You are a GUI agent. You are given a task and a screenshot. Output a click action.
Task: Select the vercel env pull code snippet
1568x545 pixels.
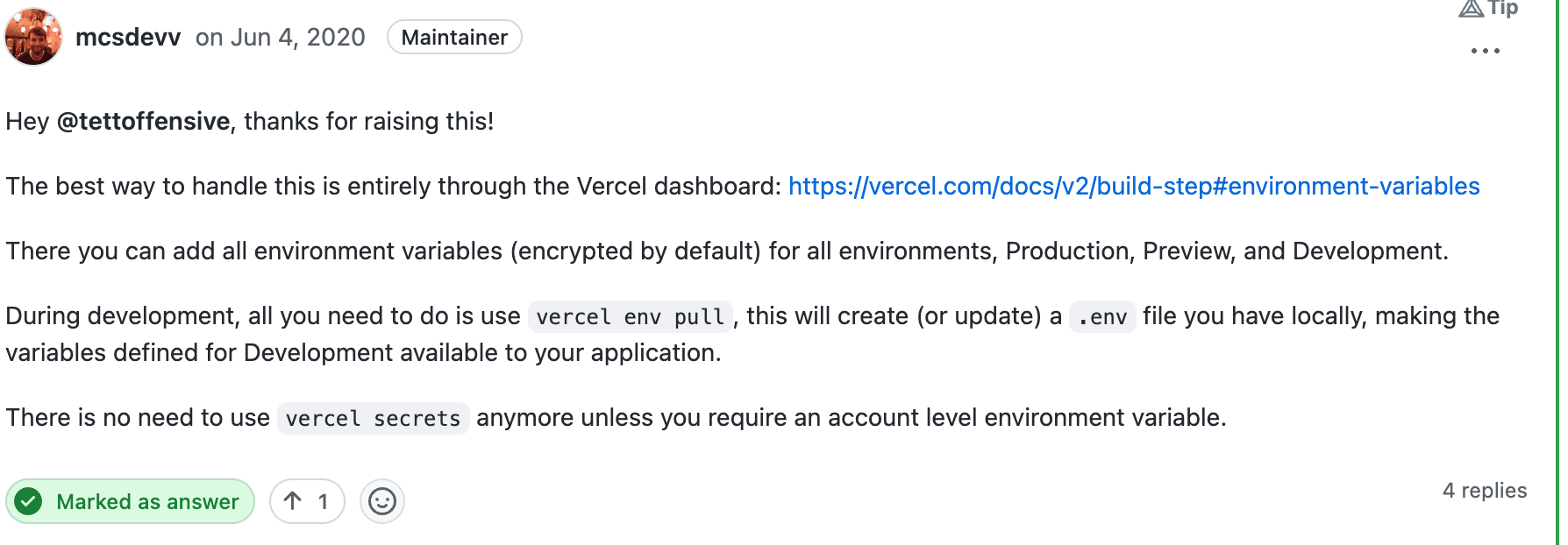(631, 316)
